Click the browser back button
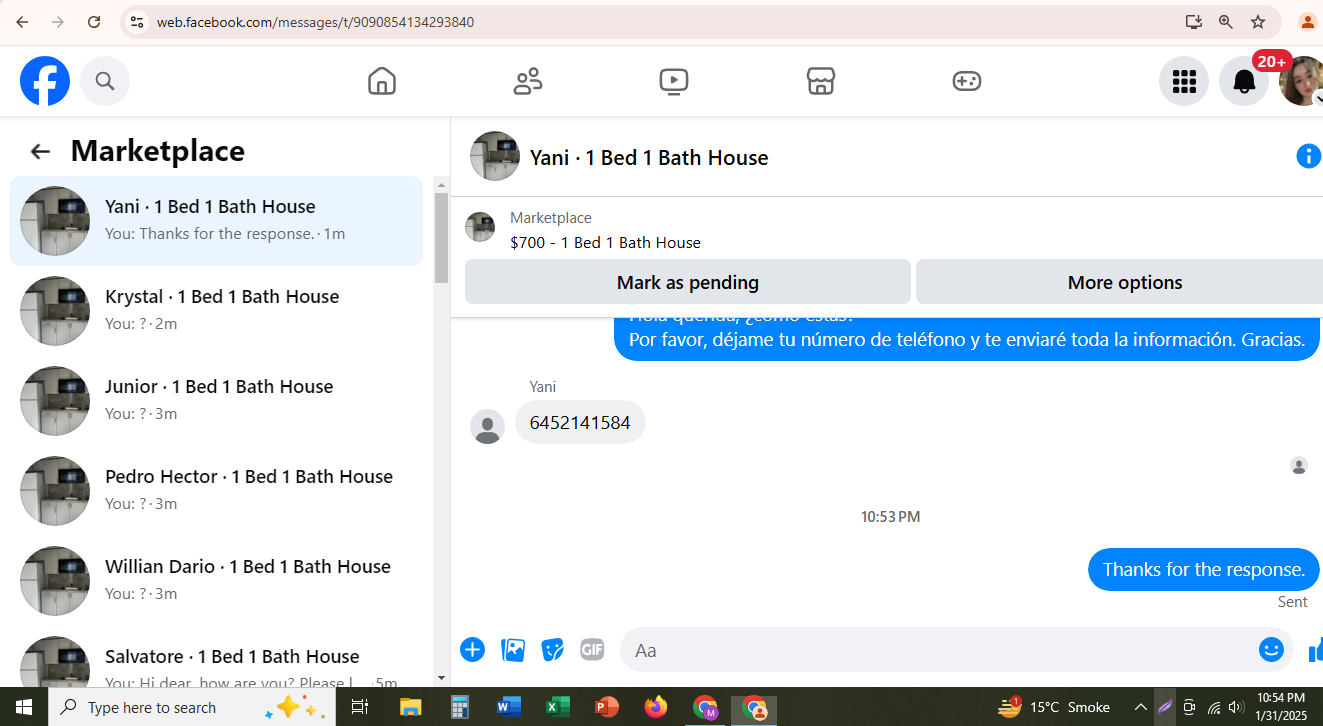This screenshot has width=1323, height=726. click(x=23, y=22)
